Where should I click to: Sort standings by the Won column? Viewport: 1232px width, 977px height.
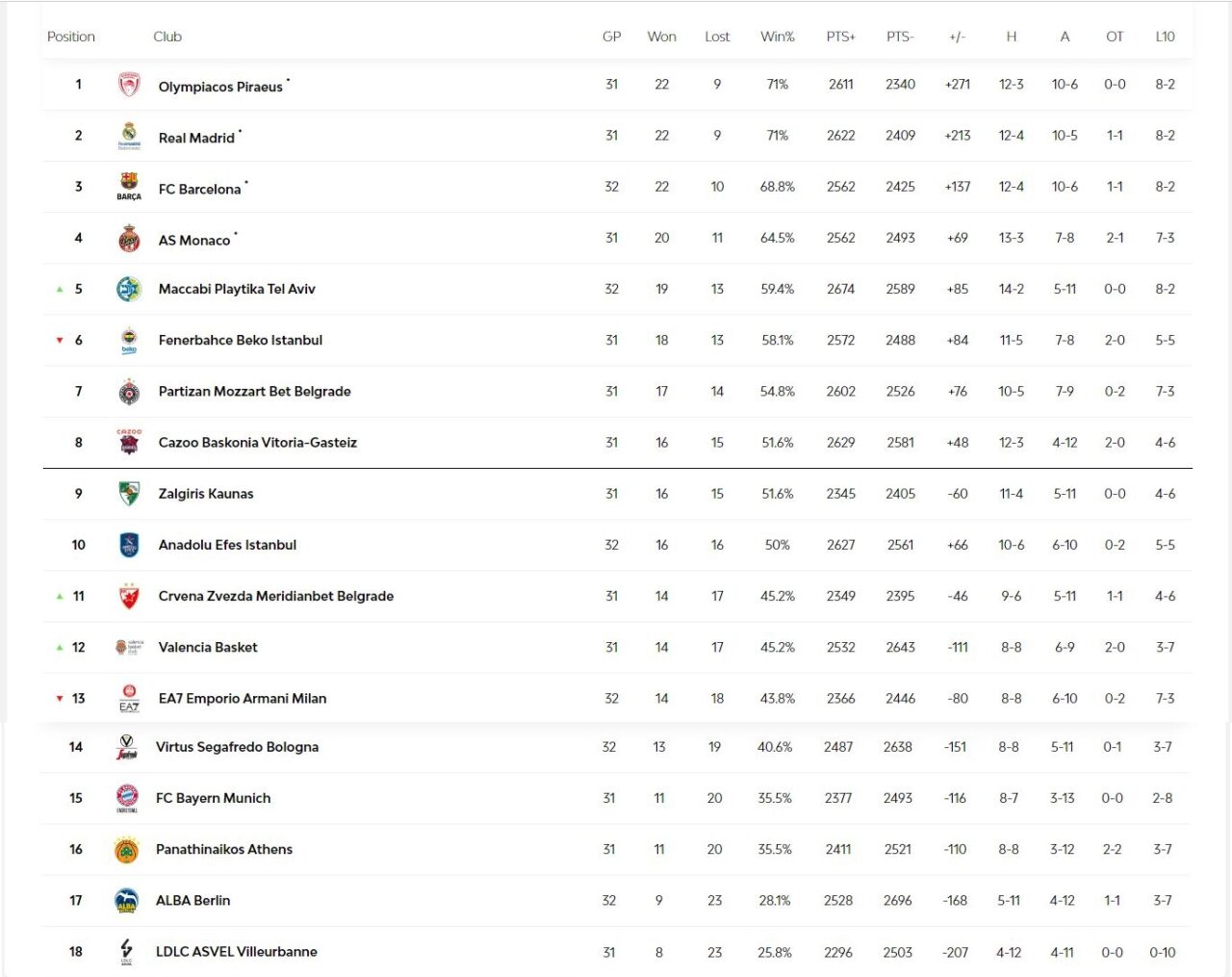(x=661, y=37)
